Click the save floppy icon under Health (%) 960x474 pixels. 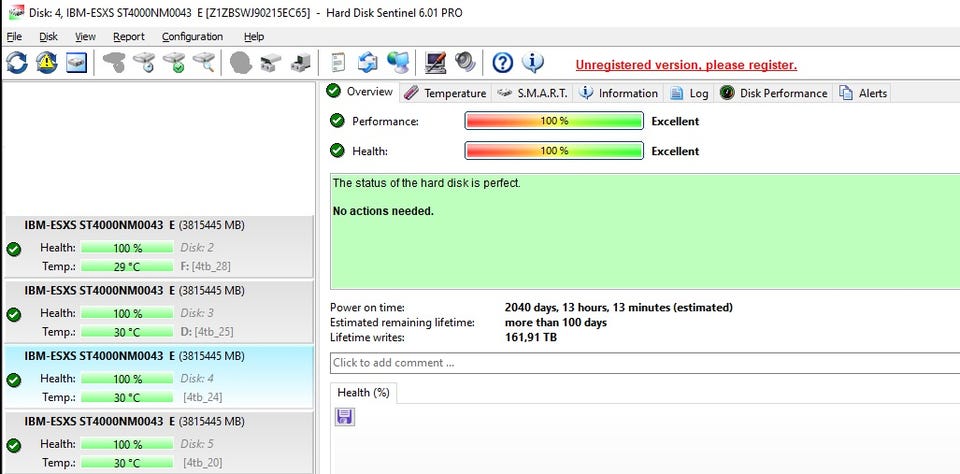(x=345, y=417)
